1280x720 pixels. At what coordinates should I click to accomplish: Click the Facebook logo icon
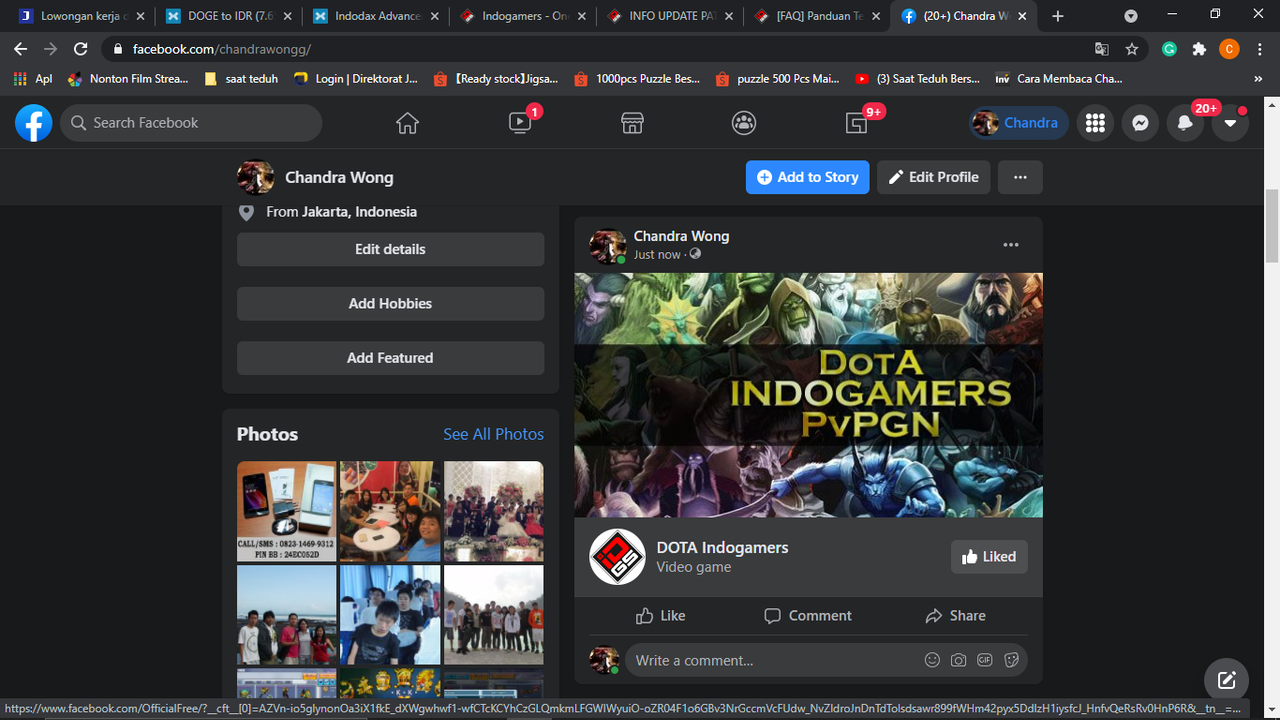33,123
